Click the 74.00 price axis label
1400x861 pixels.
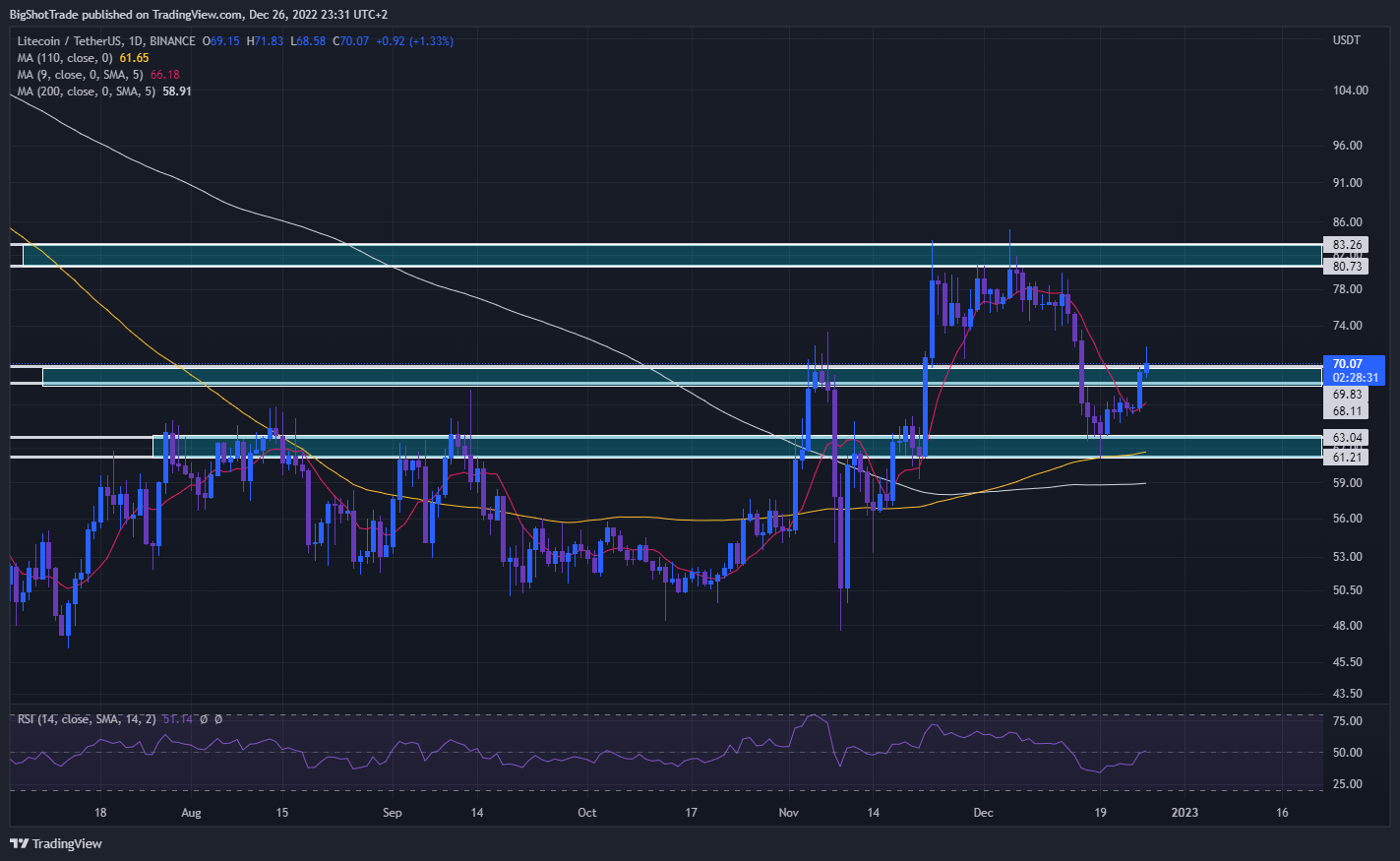[1347, 326]
